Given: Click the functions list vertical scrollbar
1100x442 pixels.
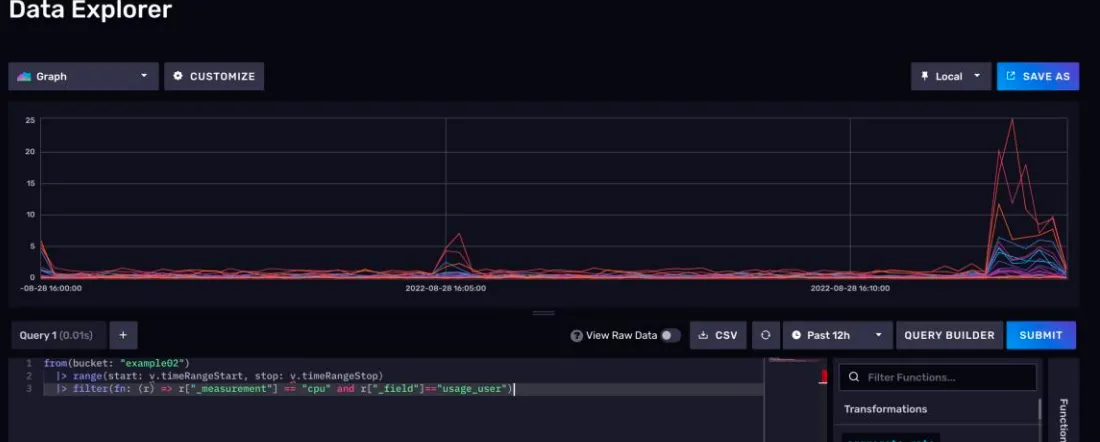Looking at the screenshot, I should 1039,412.
